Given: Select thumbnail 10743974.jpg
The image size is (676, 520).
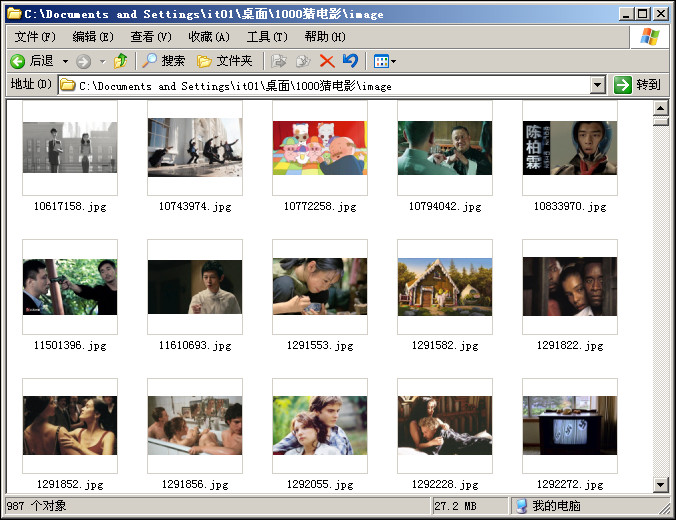Looking at the screenshot, I should click(x=195, y=147).
